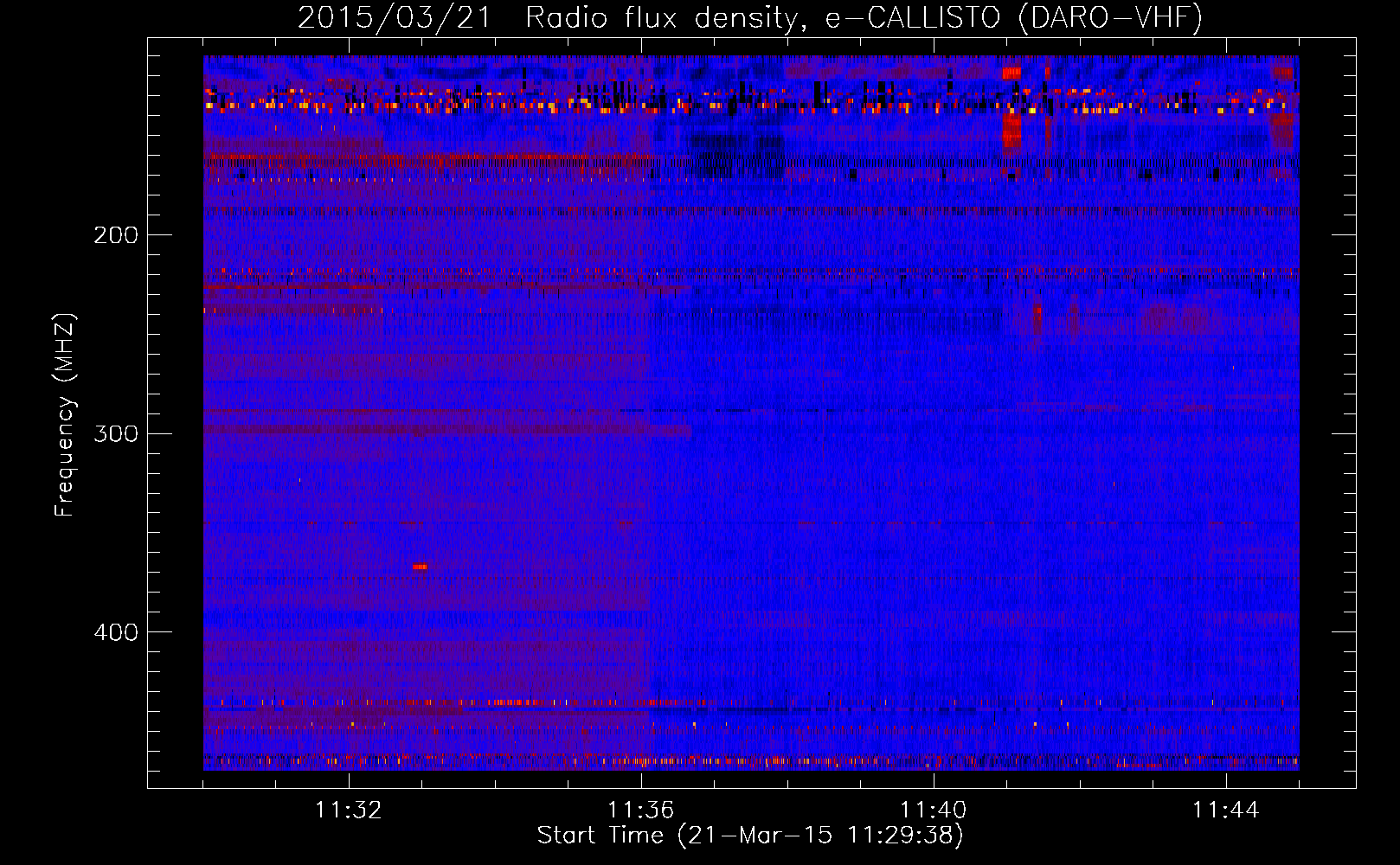Viewport: 1400px width, 865px height.
Task: Click the small red burst spot near 370 MHz
Action: [x=420, y=567]
